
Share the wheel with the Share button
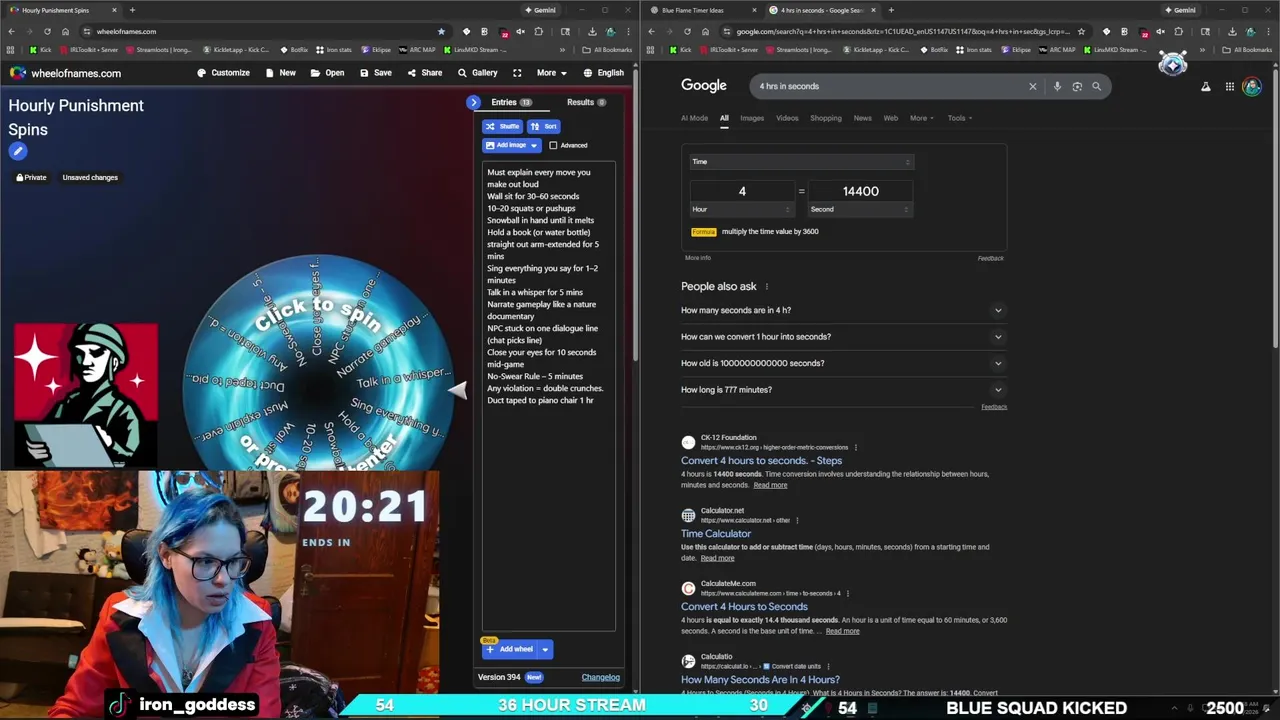tap(424, 73)
